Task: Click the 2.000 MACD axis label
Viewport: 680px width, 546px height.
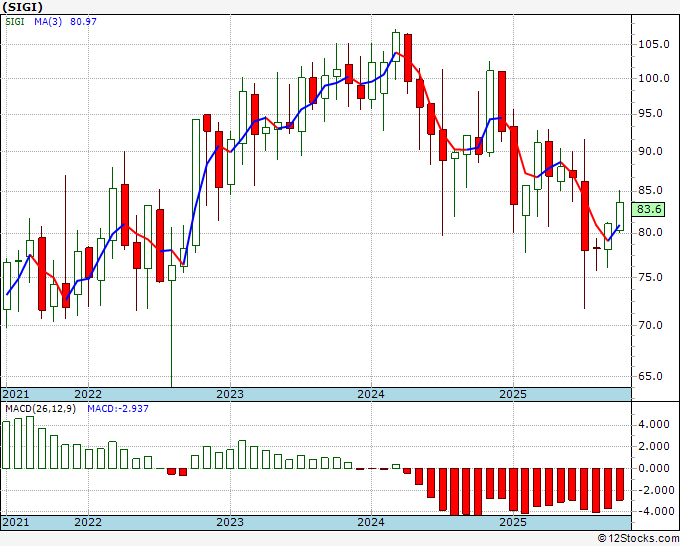Action: pos(654,447)
